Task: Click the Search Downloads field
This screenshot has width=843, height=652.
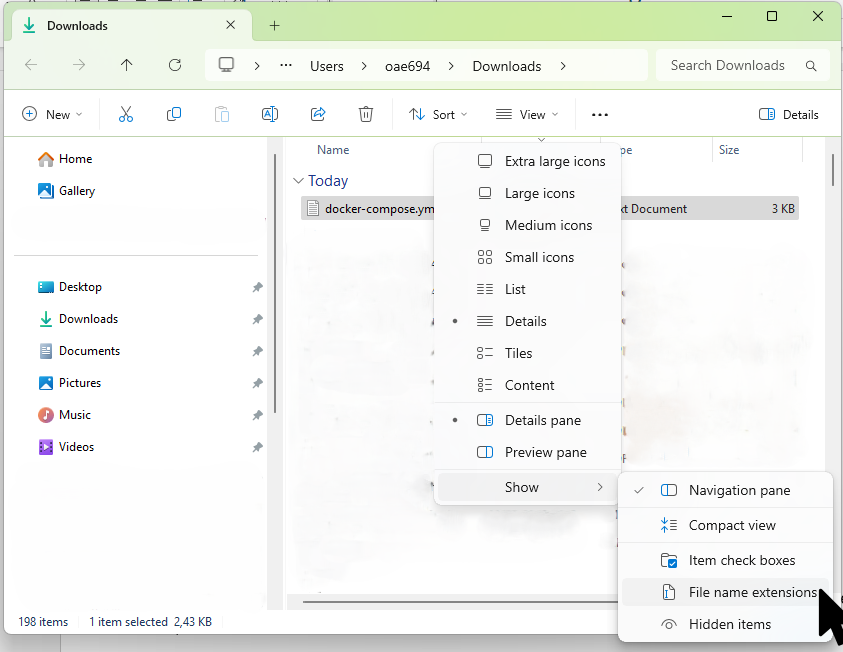Action: [730, 66]
